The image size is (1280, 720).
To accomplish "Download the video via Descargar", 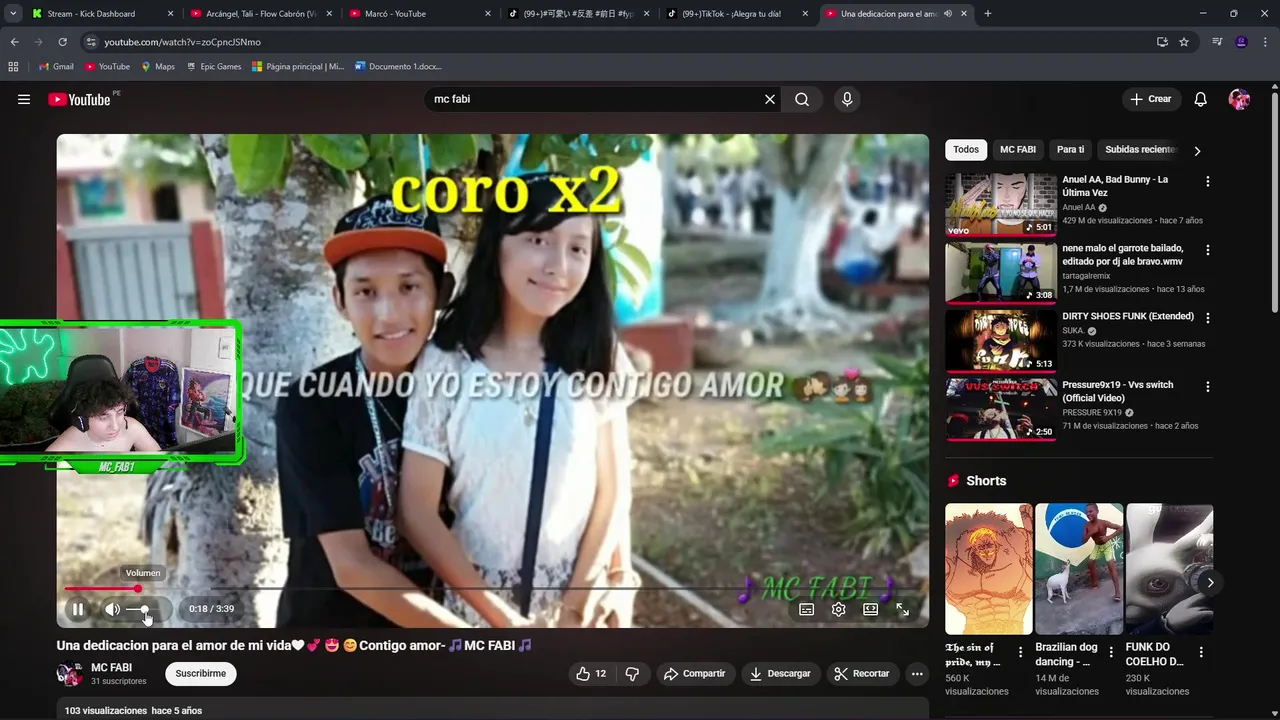I will pos(780,674).
